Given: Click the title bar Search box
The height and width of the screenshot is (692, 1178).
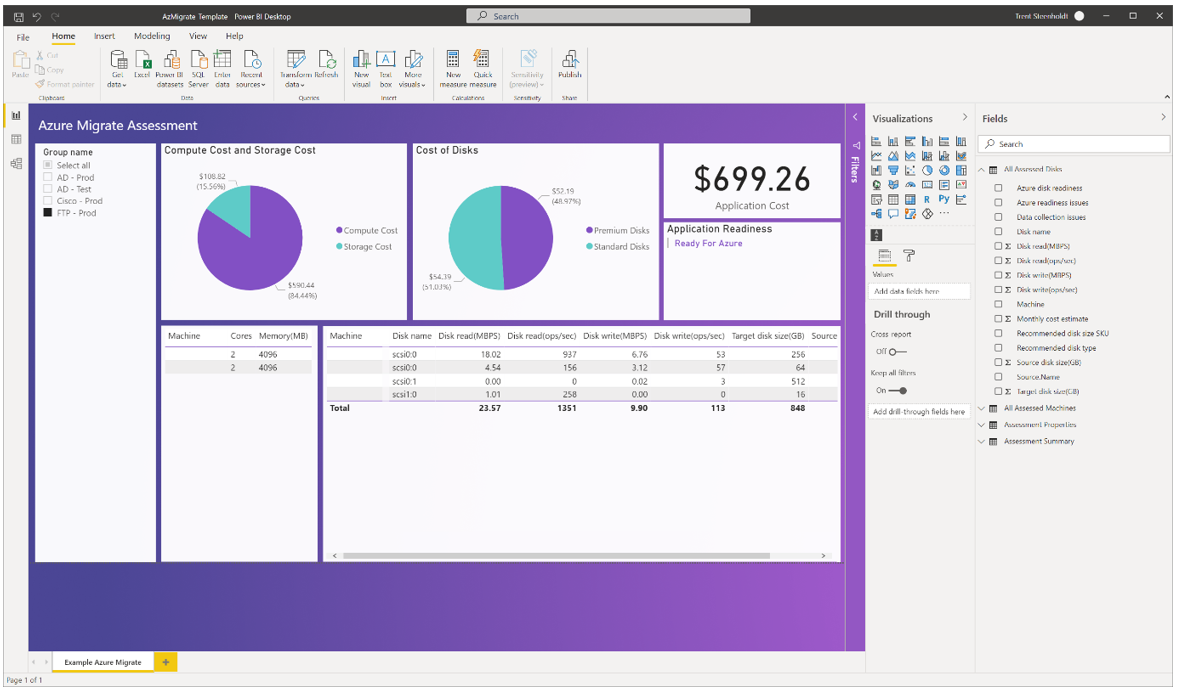Looking at the screenshot, I should [x=609, y=16].
